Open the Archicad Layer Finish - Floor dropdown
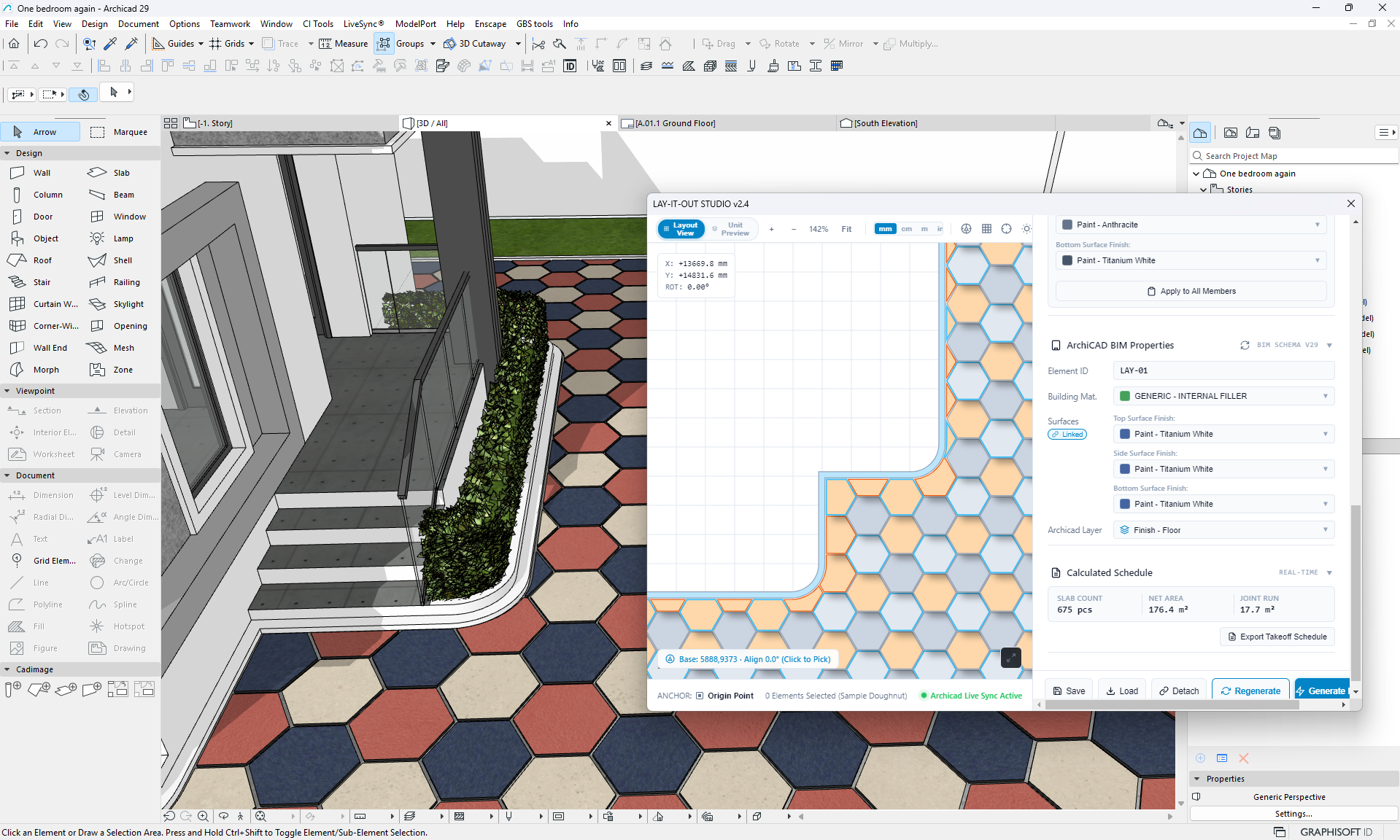 coord(1223,530)
